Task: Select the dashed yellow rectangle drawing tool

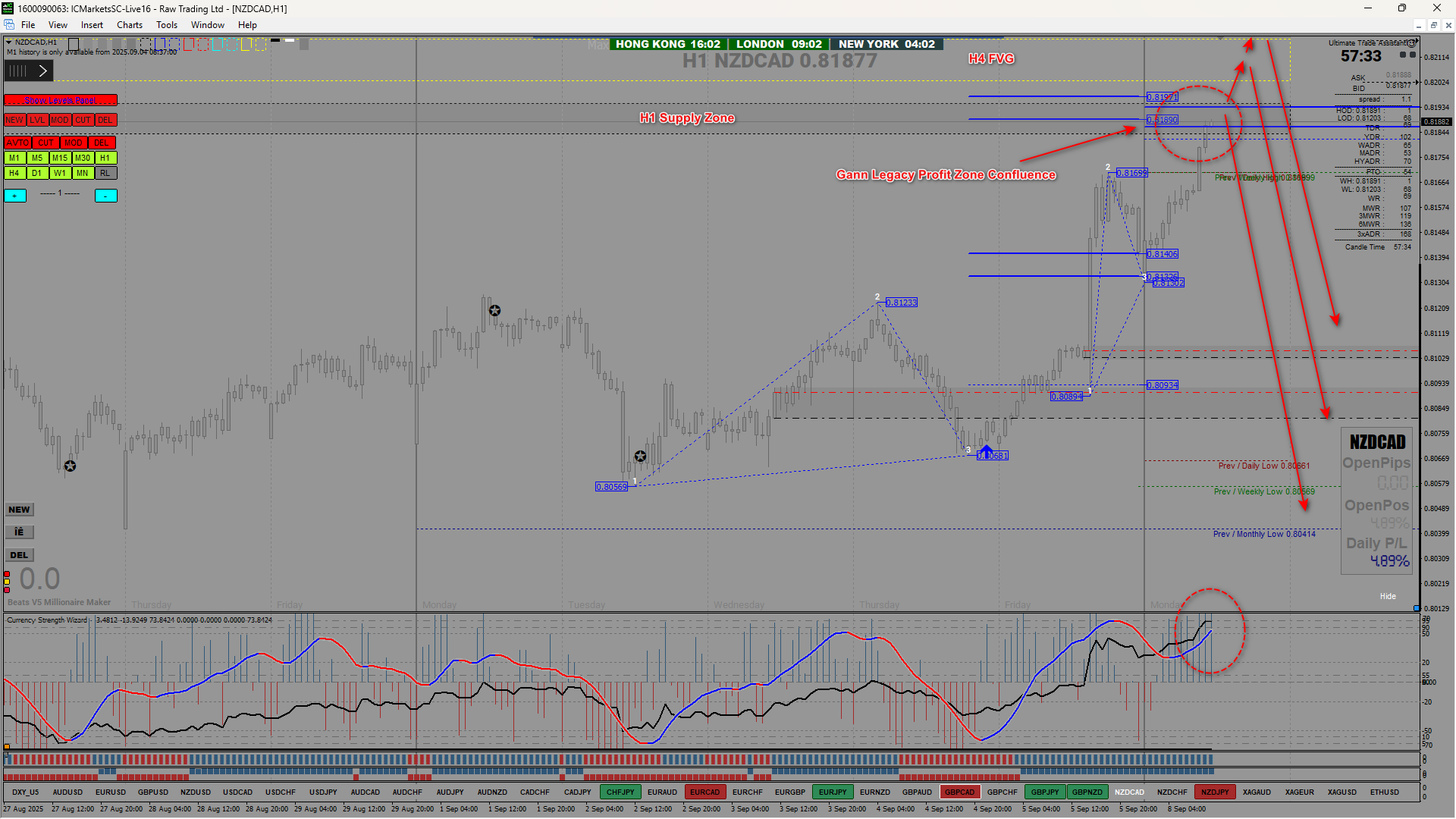Action: click(x=261, y=45)
